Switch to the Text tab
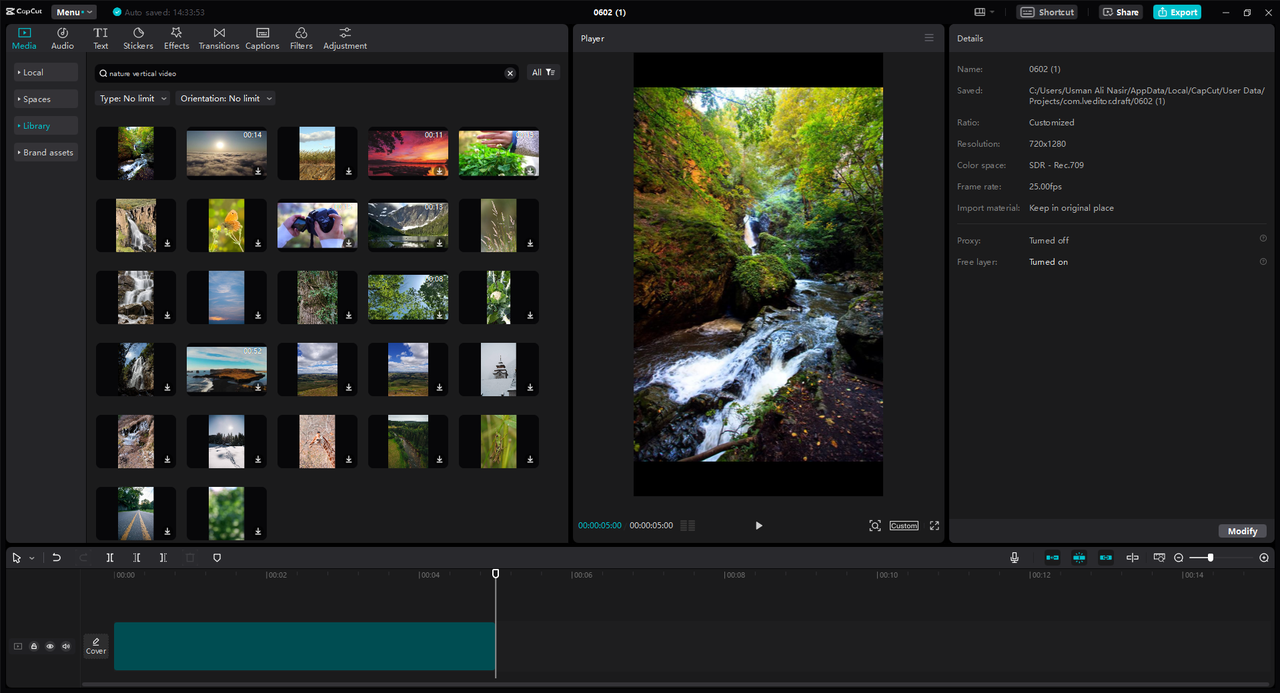 point(101,39)
